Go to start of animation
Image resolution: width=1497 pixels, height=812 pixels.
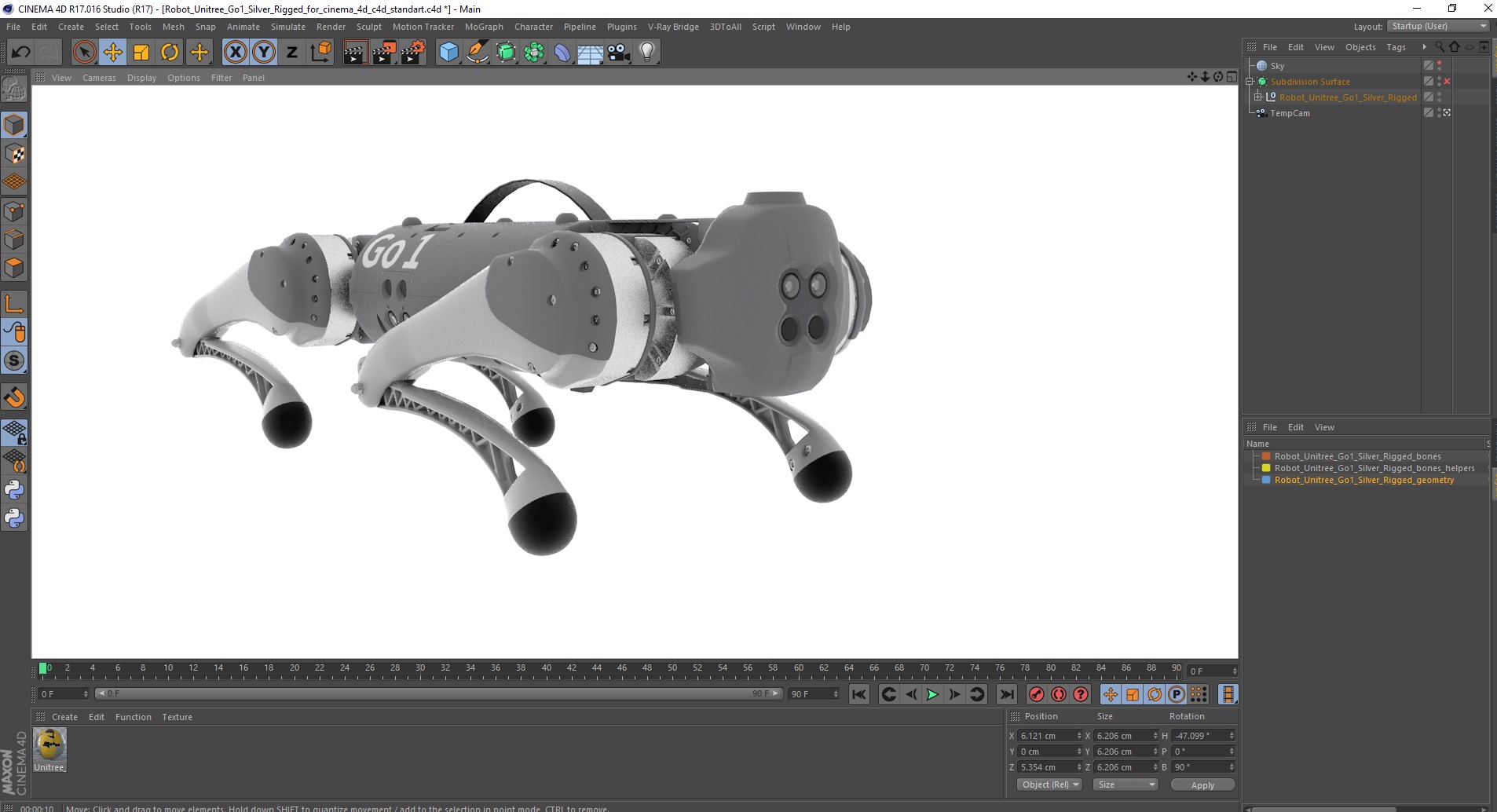[x=859, y=694]
